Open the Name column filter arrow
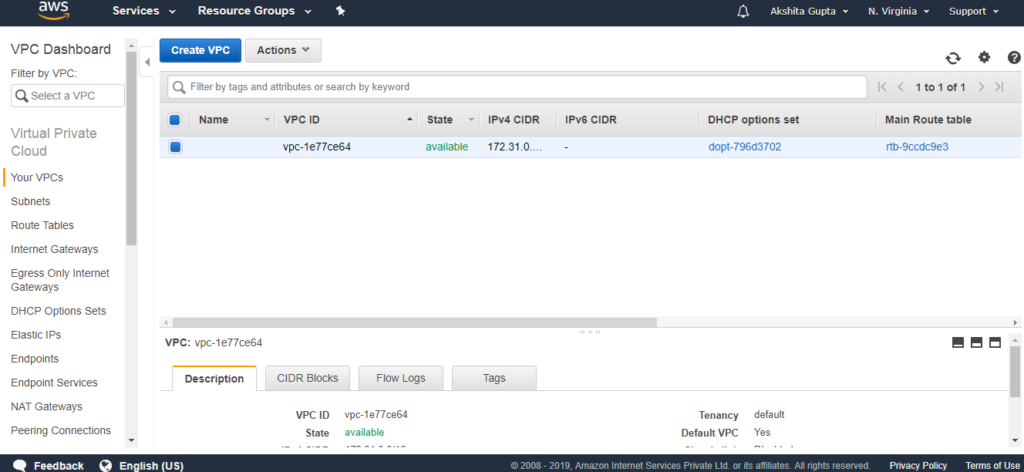 click(266, 120)
